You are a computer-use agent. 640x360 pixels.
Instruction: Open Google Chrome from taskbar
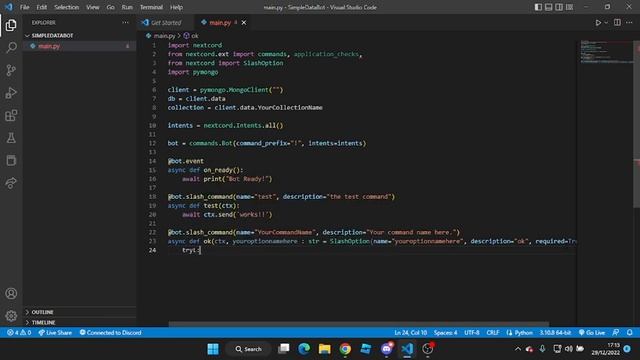point(345,349)
